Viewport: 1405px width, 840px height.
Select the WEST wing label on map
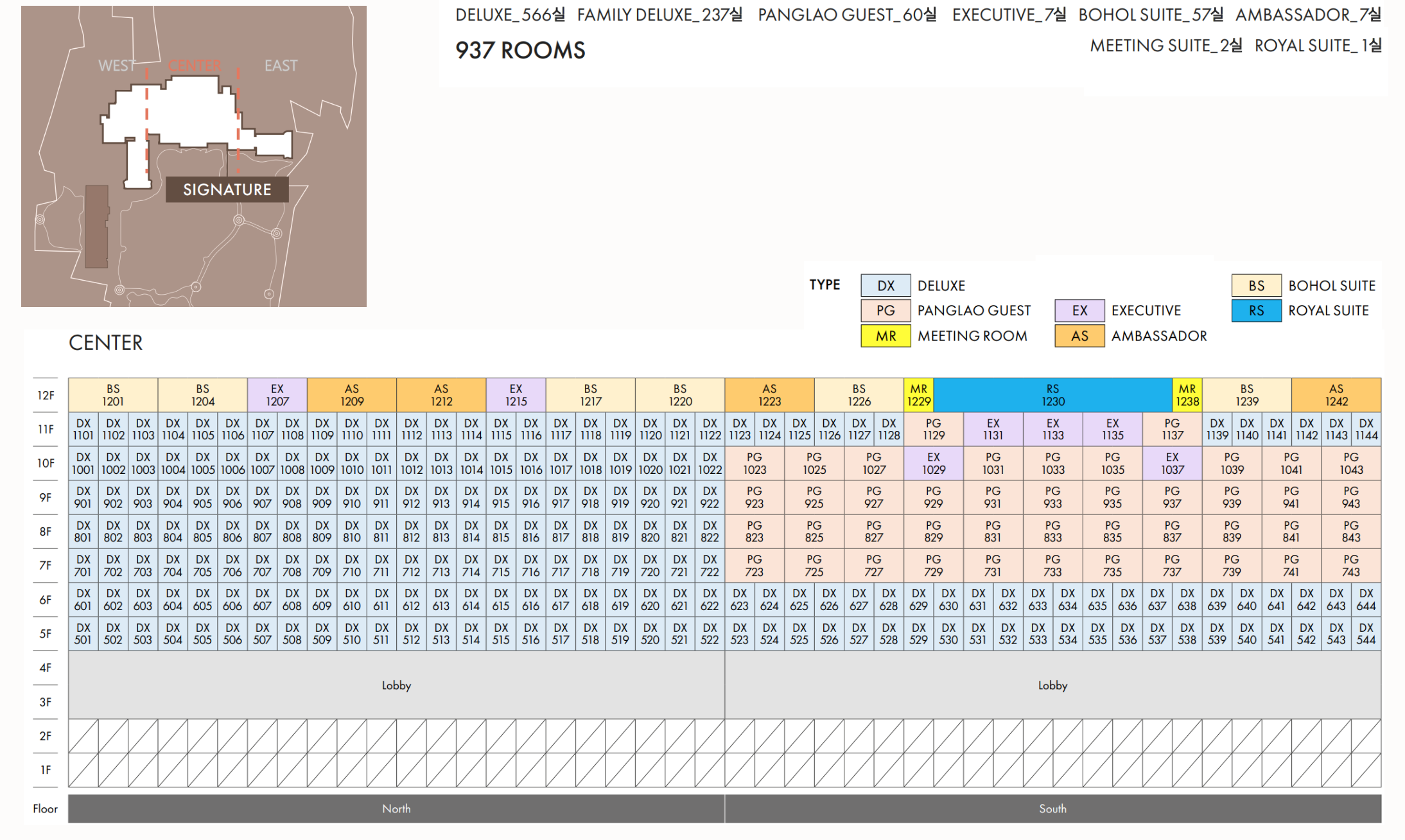[117, 66]
